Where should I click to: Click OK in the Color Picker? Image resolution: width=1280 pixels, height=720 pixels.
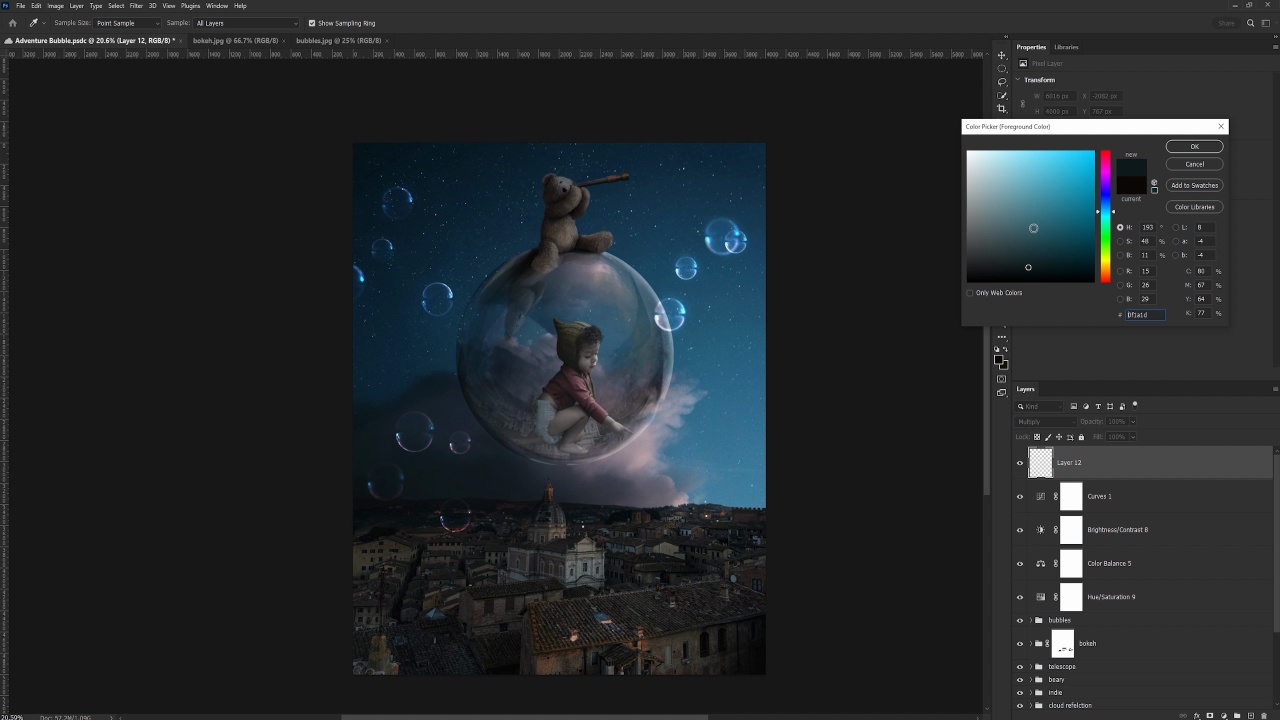pyautogui.click(x=1194, y=147)
